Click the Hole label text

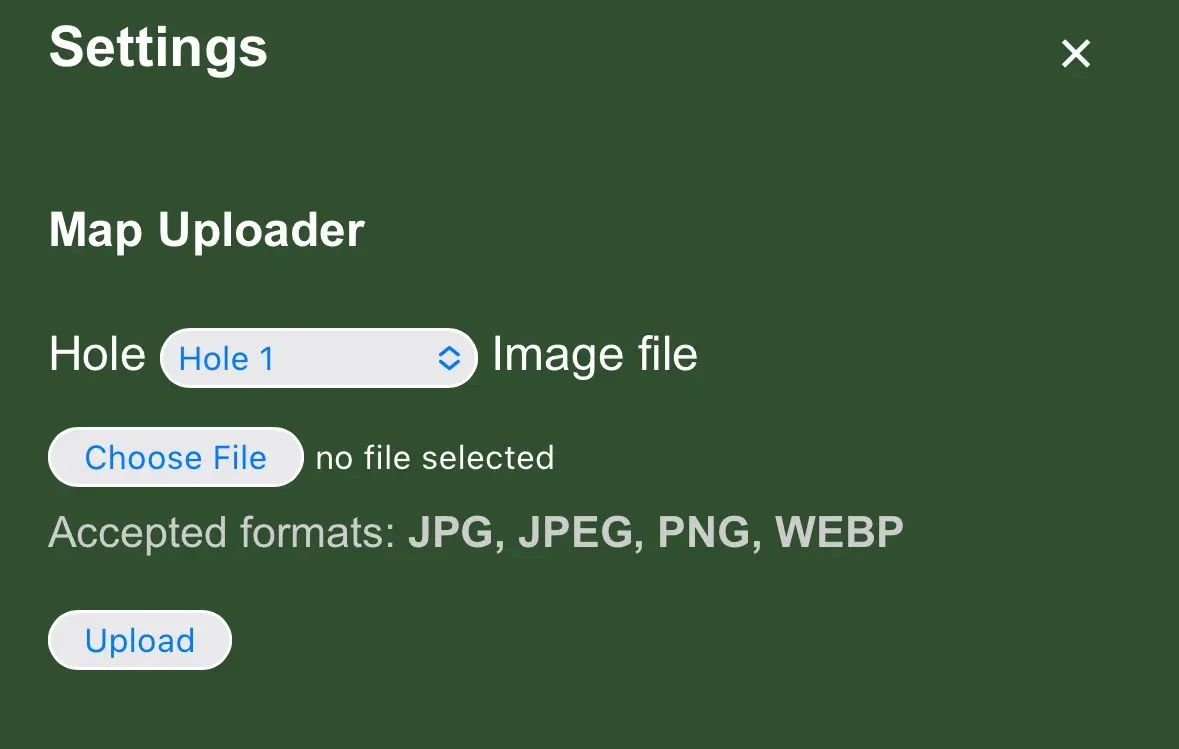click(x=97, y=354)
